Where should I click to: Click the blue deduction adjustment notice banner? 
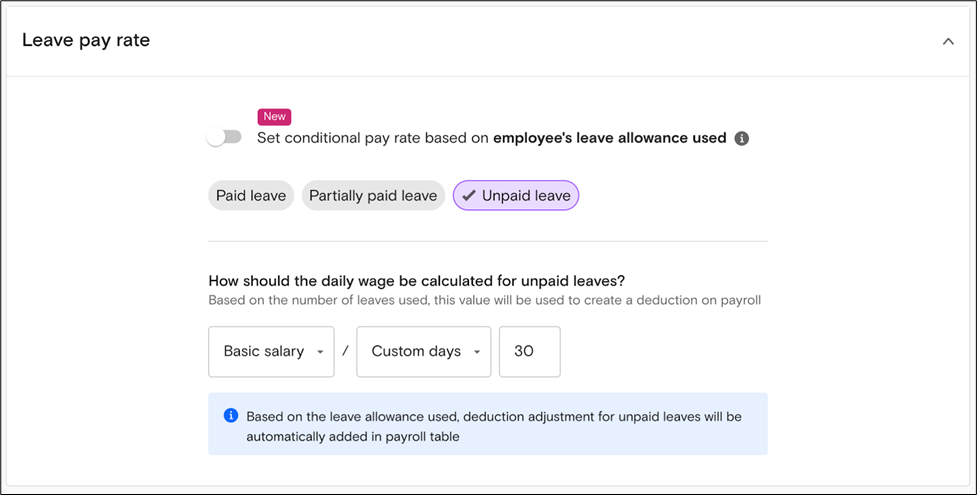[x=488, y=424]
